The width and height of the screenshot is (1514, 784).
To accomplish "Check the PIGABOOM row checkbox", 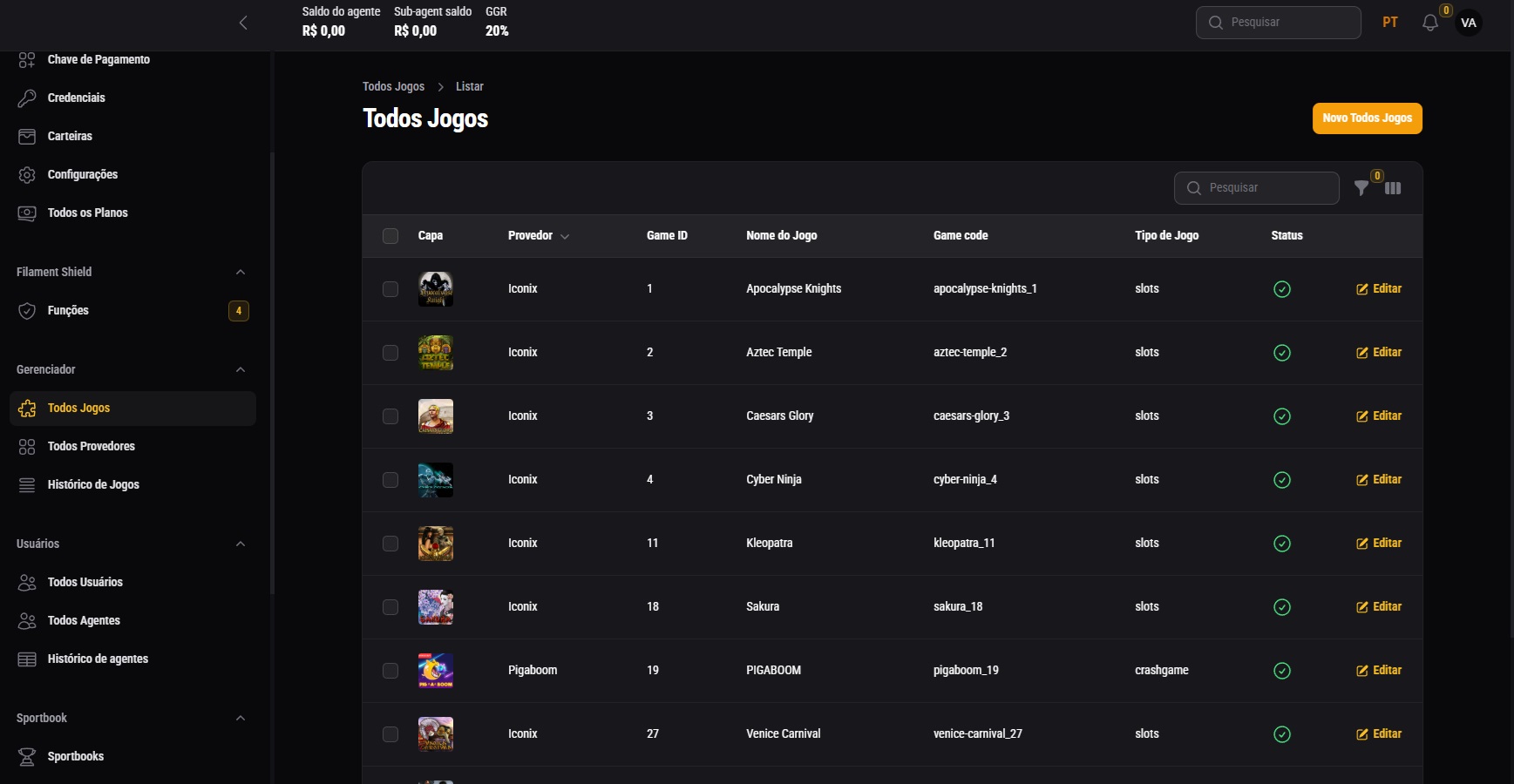I will point(390,671).
